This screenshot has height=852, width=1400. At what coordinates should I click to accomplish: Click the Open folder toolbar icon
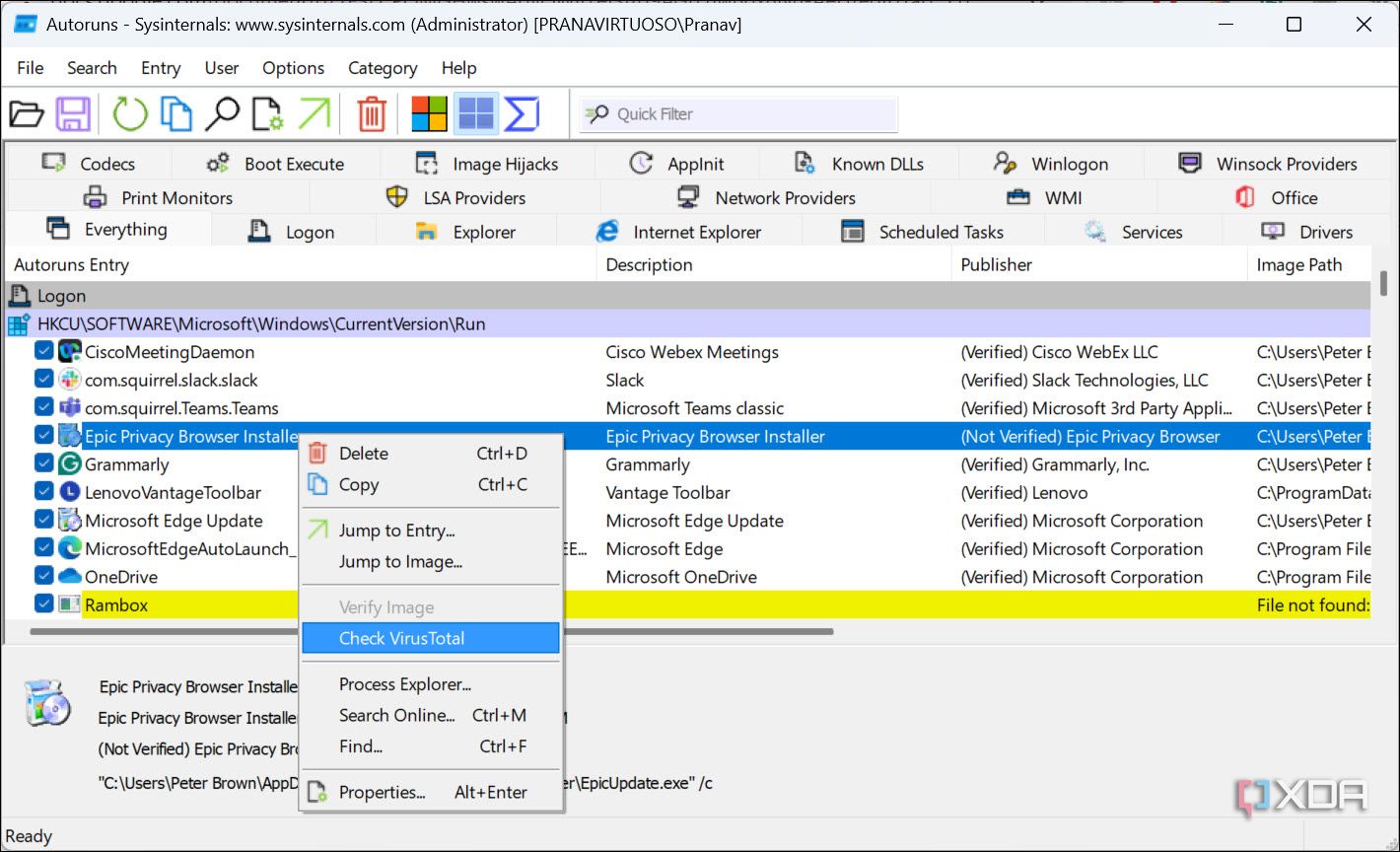coord(27,114)
